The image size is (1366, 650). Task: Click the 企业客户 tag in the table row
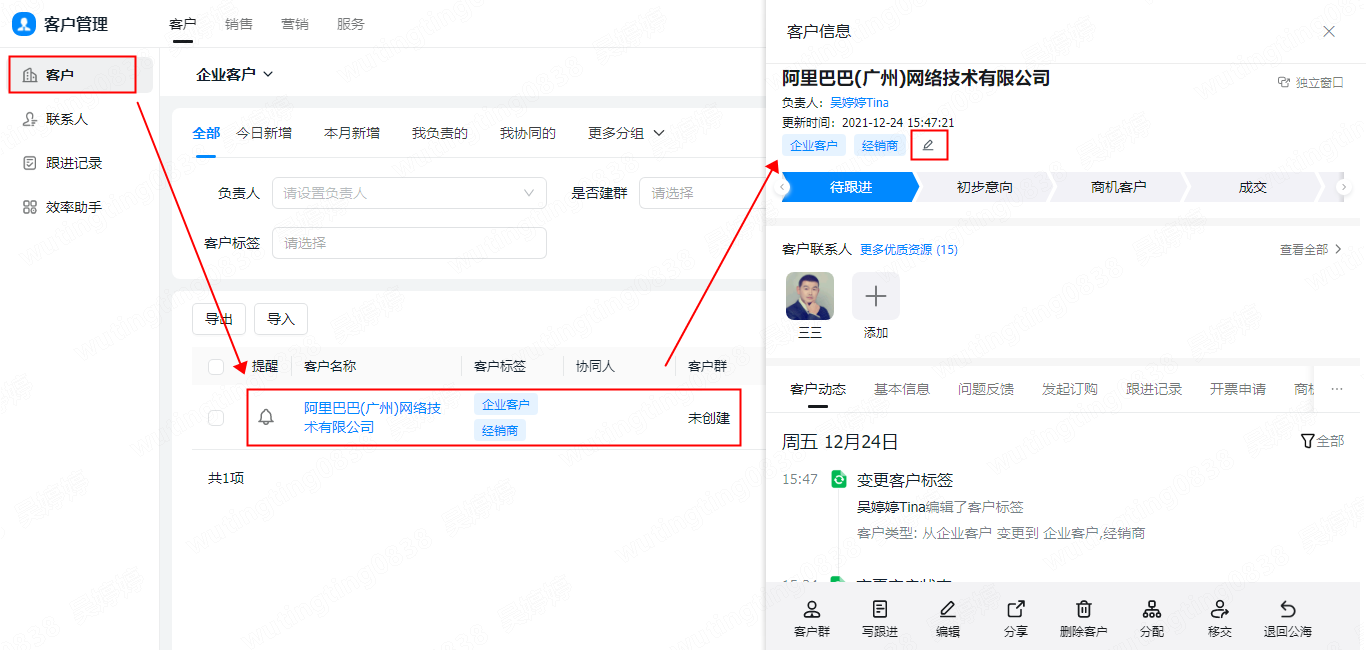point(506,404)
